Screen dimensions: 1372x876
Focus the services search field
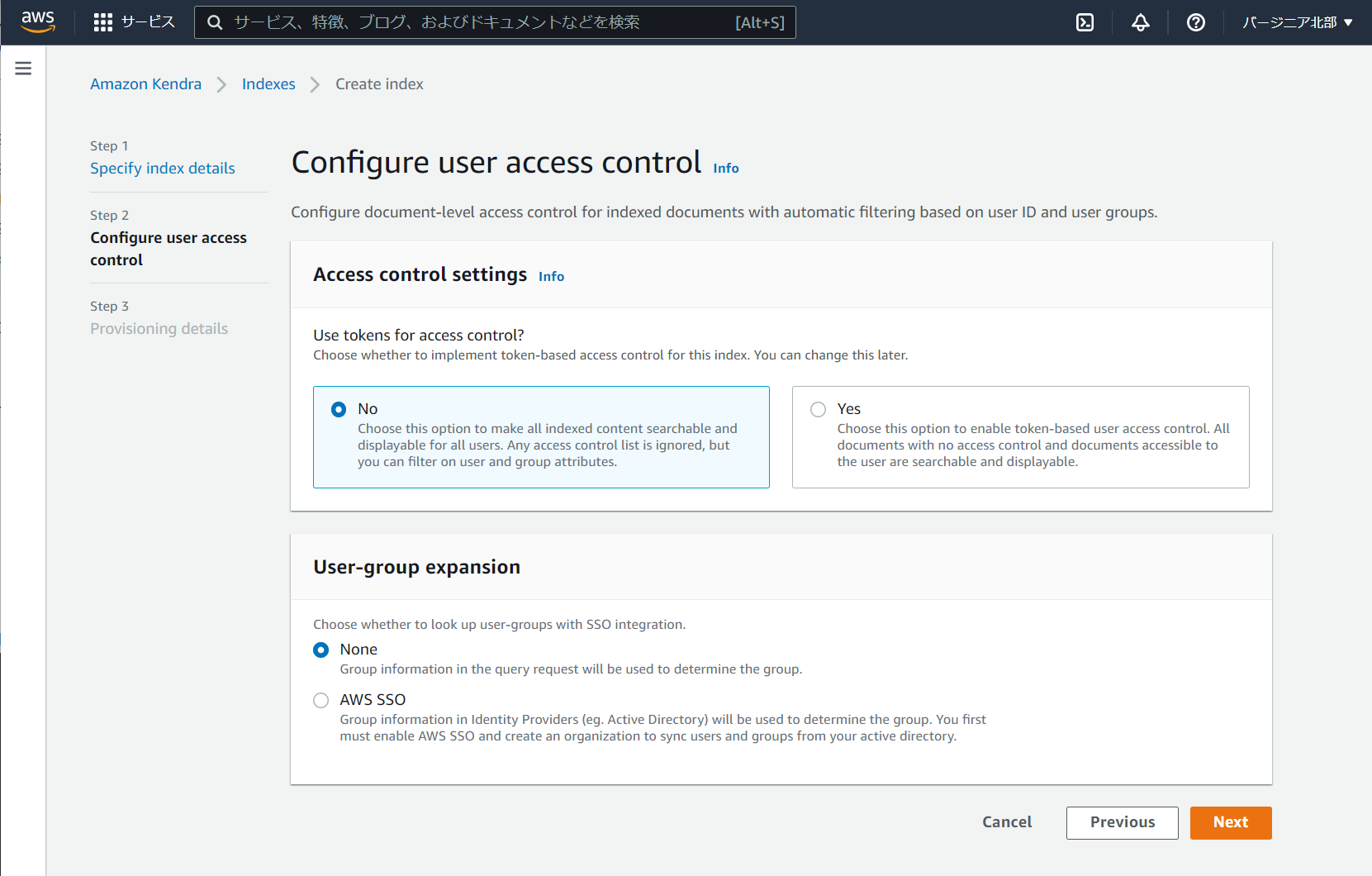coord(495,22)
